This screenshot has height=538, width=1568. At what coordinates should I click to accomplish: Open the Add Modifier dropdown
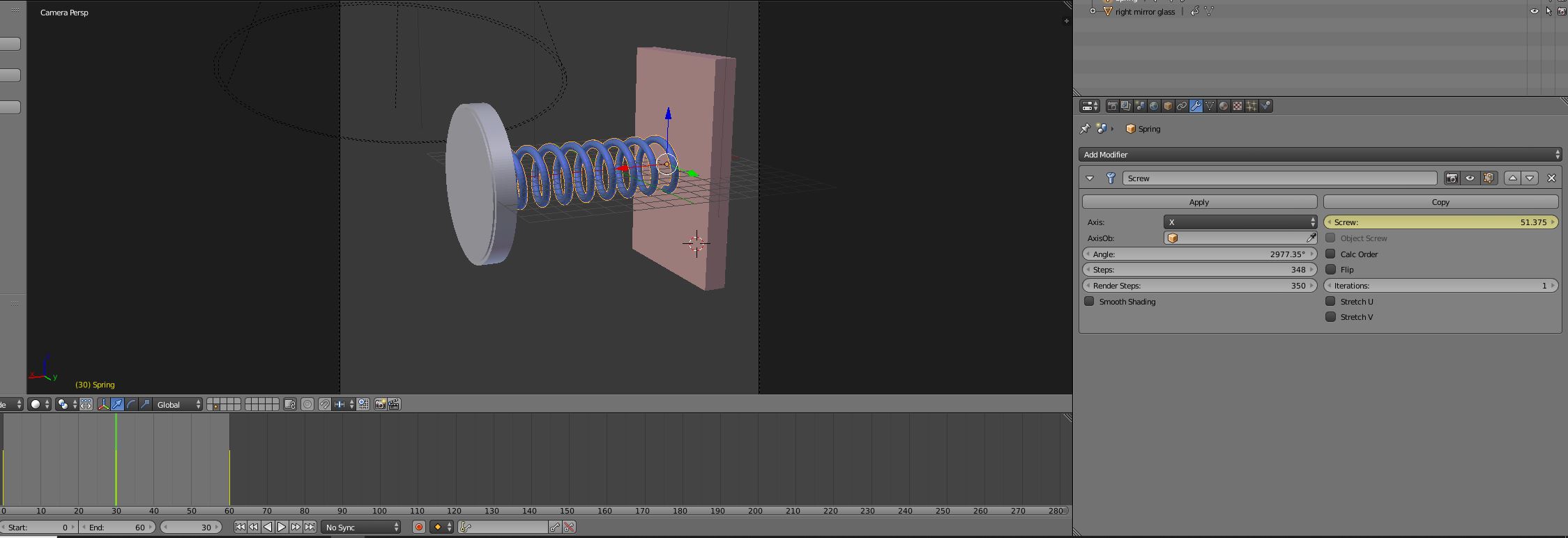coord(1320,155)
